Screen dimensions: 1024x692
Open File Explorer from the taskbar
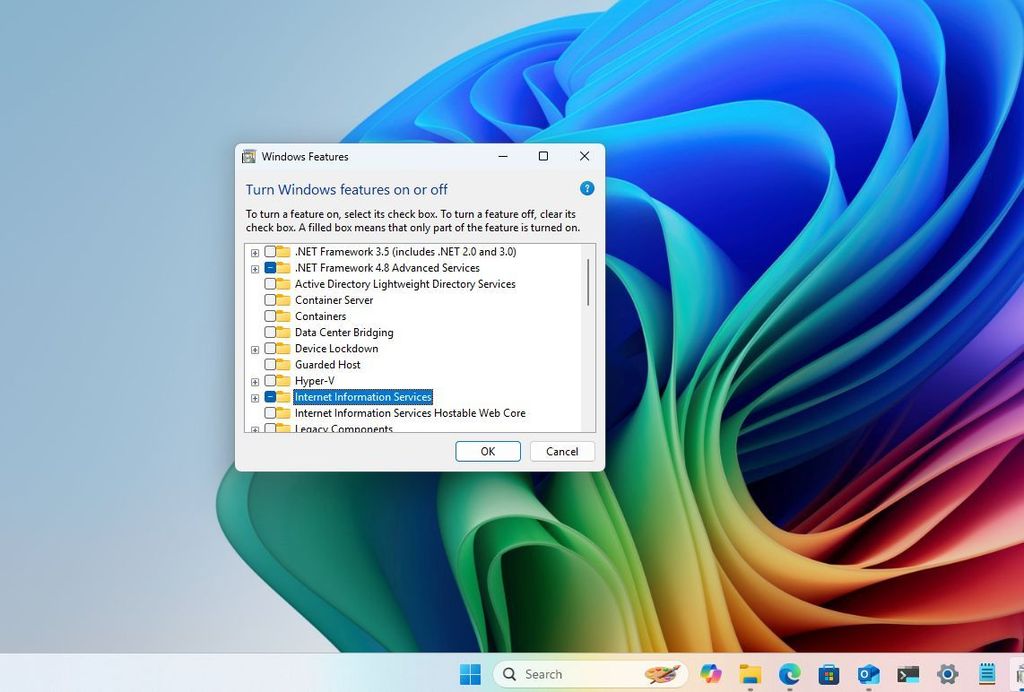750,673
